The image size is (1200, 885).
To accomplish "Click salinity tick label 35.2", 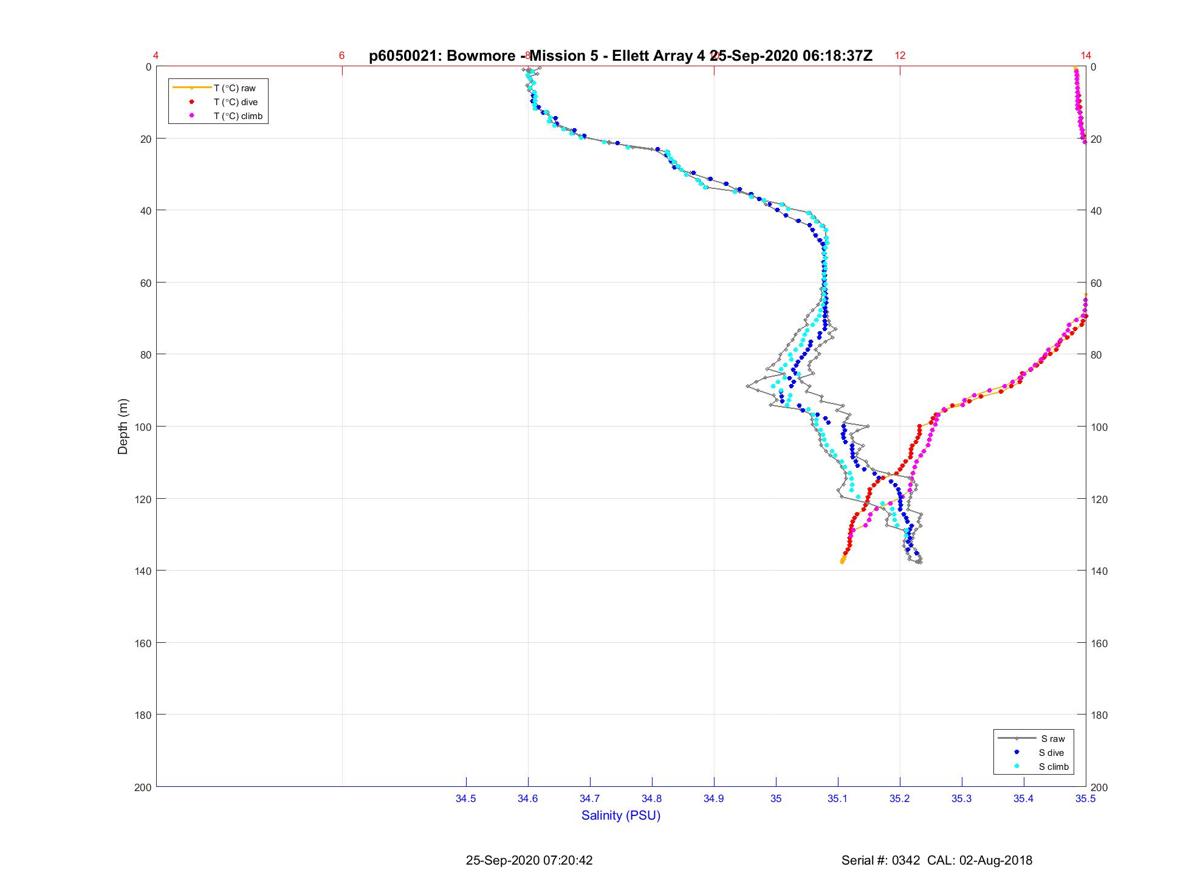I will [900, 799].
